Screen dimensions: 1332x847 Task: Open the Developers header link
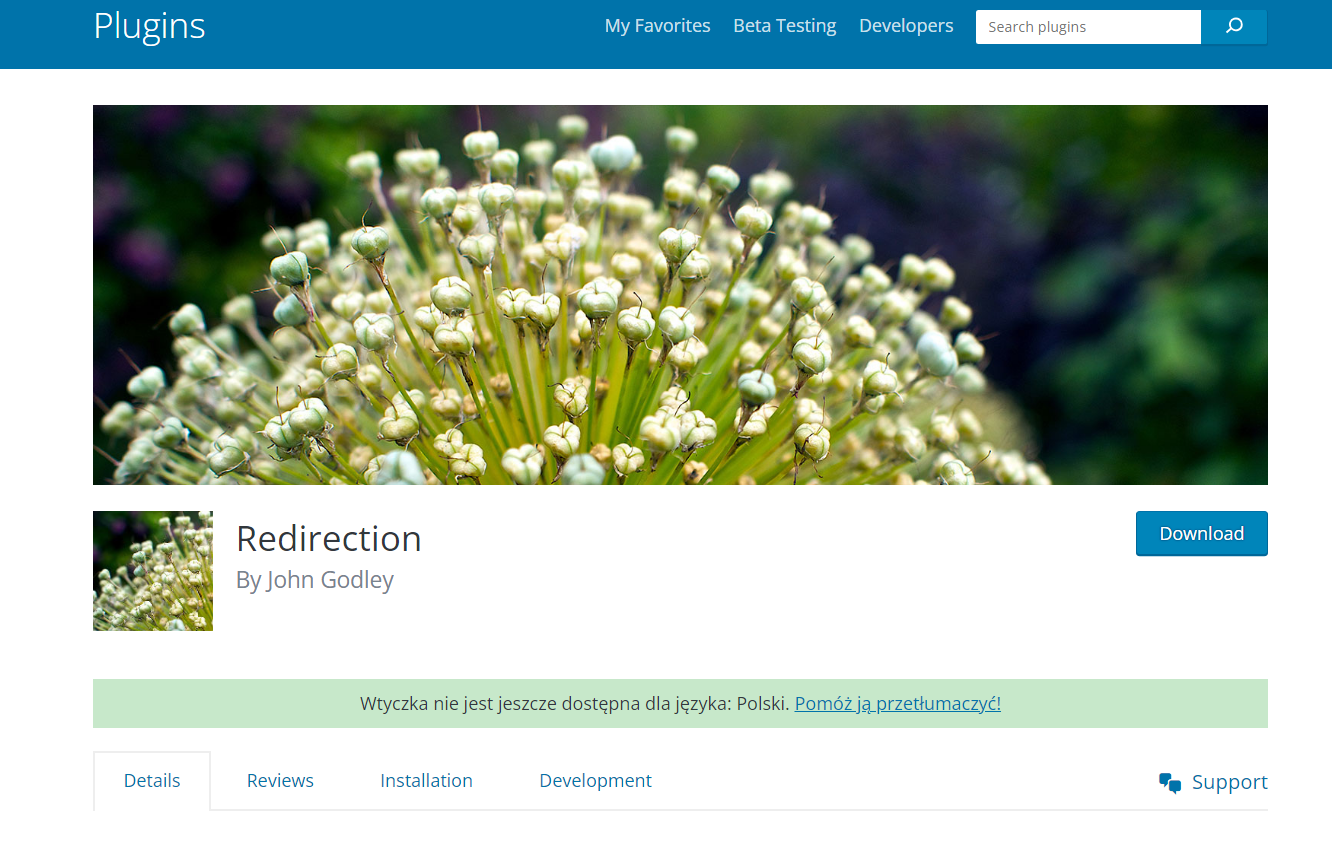(906, 26)
